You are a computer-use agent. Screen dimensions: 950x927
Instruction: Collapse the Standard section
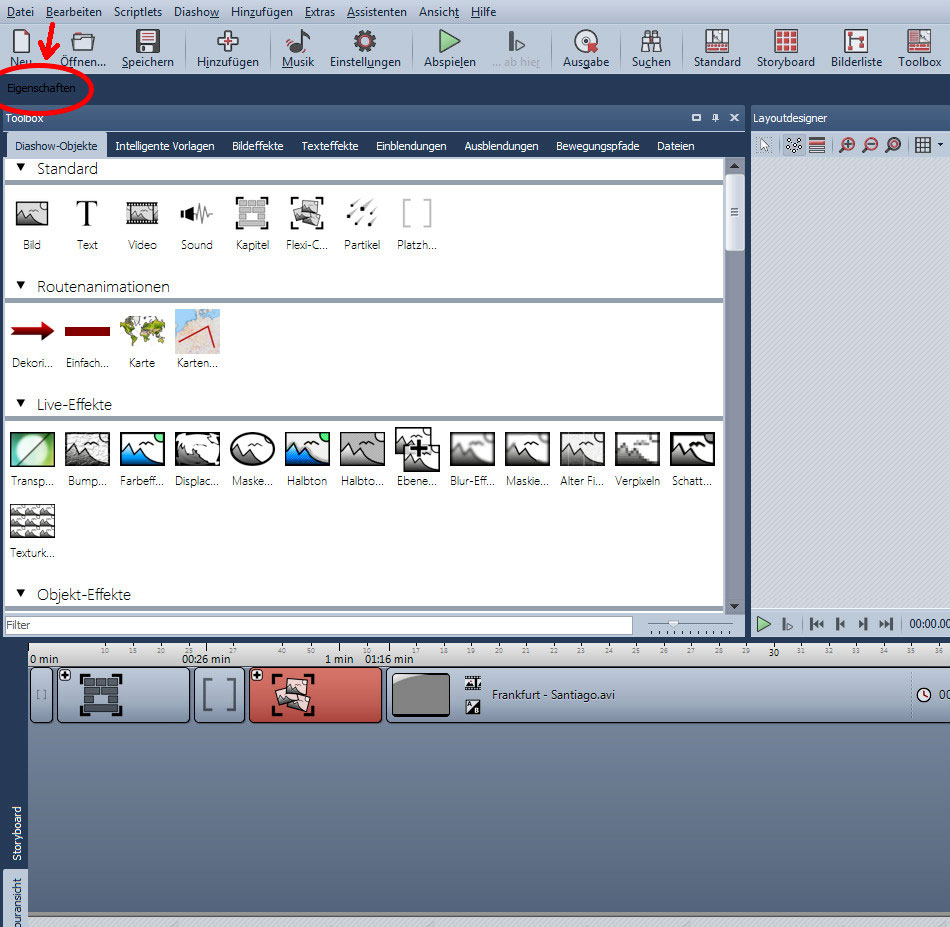click(21, 168)
